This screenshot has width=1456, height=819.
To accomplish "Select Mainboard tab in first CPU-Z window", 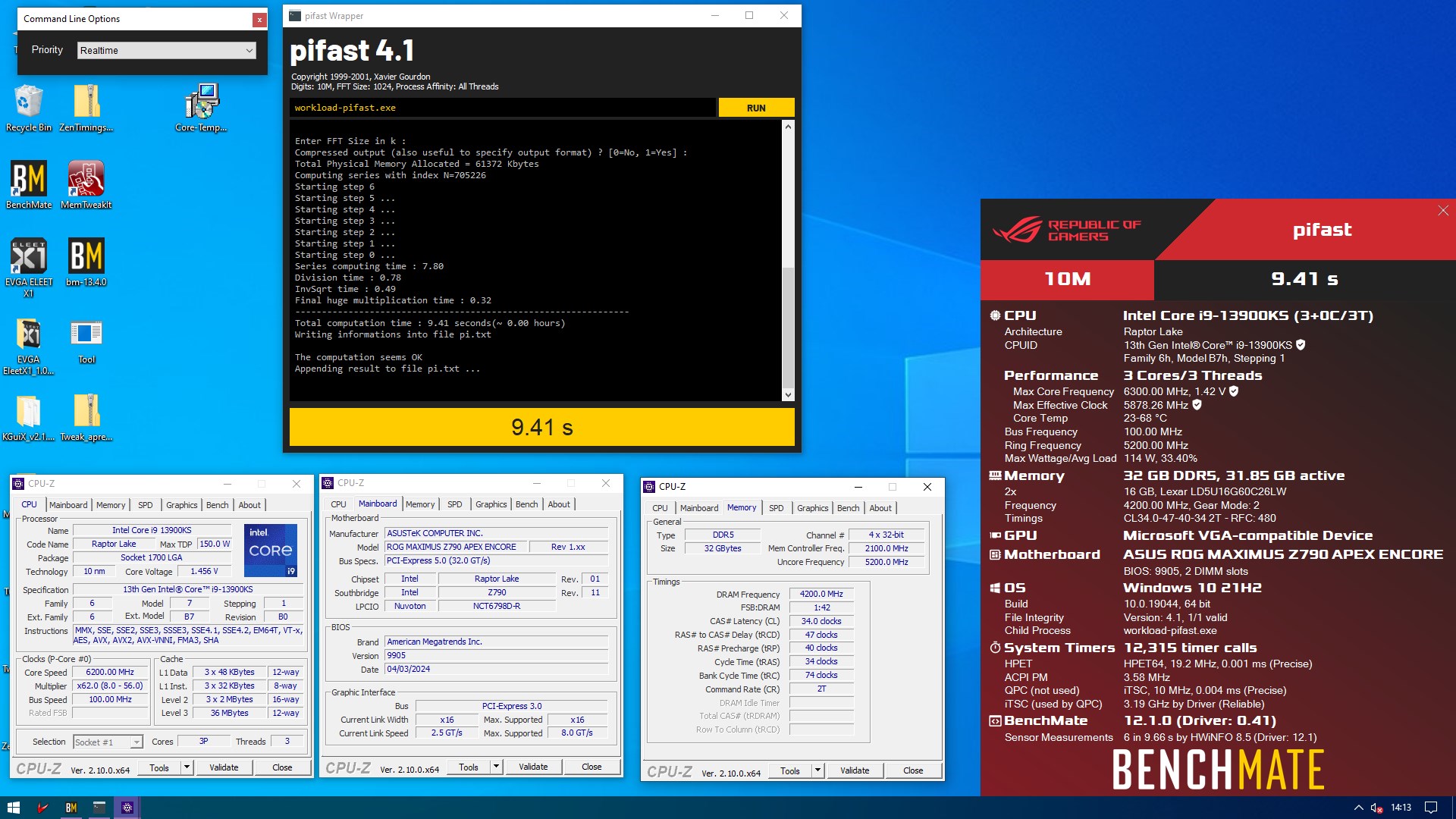I will (x=68, y=505).
